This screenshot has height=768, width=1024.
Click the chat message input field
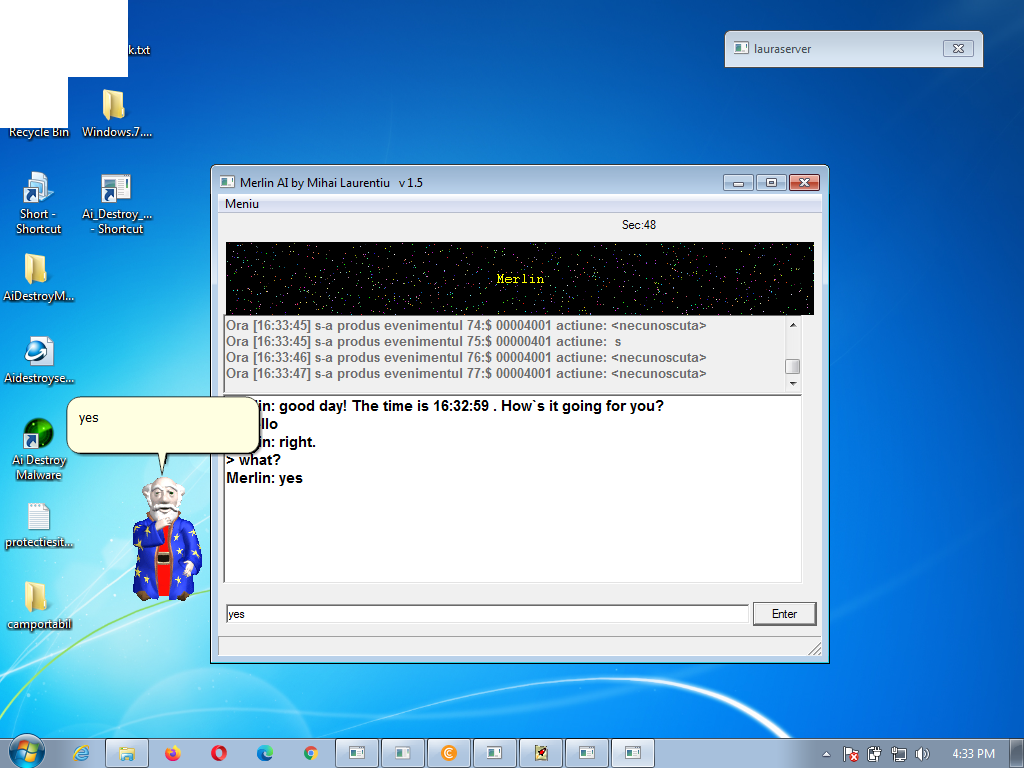click(486, 614)
